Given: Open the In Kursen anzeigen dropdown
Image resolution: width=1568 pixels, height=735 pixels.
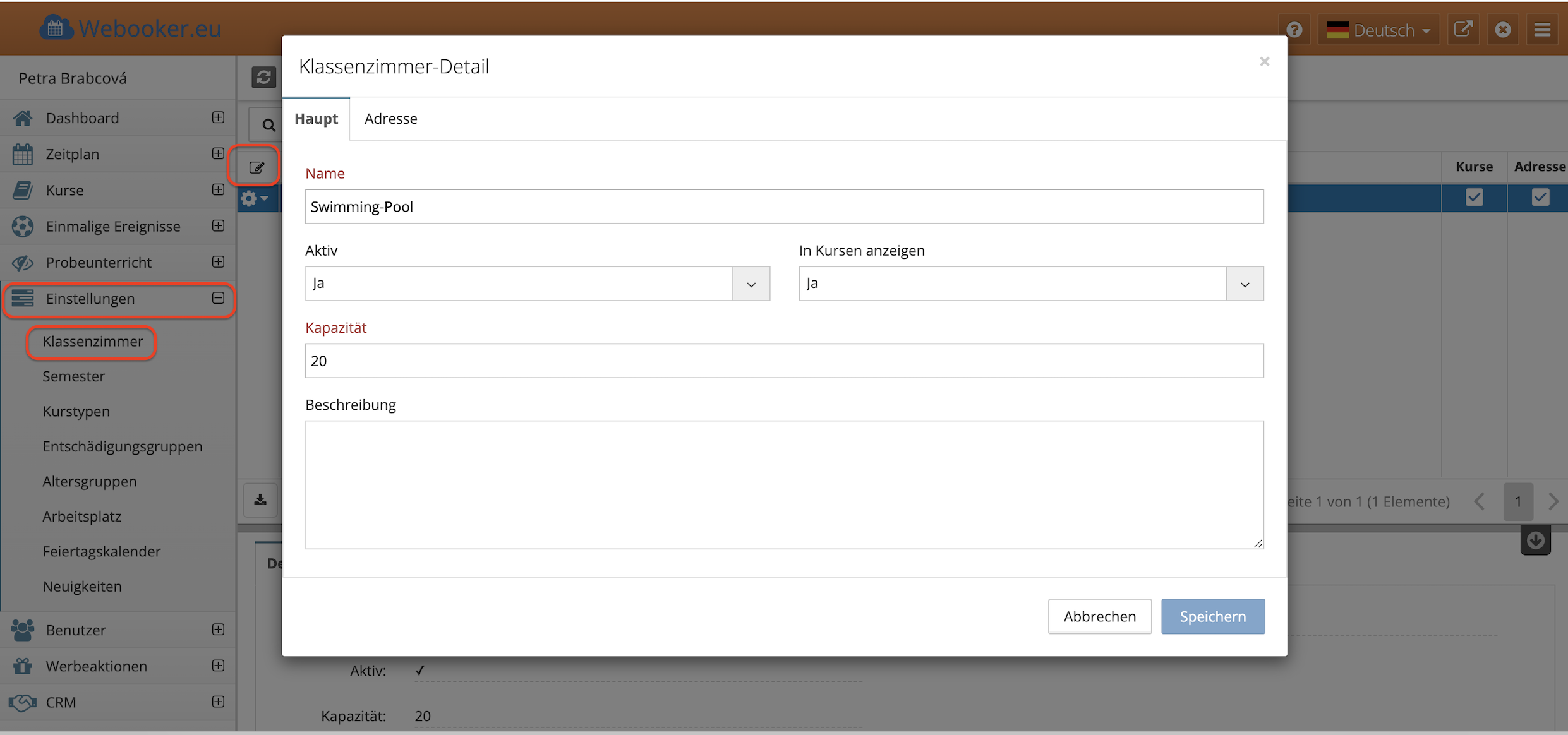Looking at the screenshot, I should [x=1030, y=284].
